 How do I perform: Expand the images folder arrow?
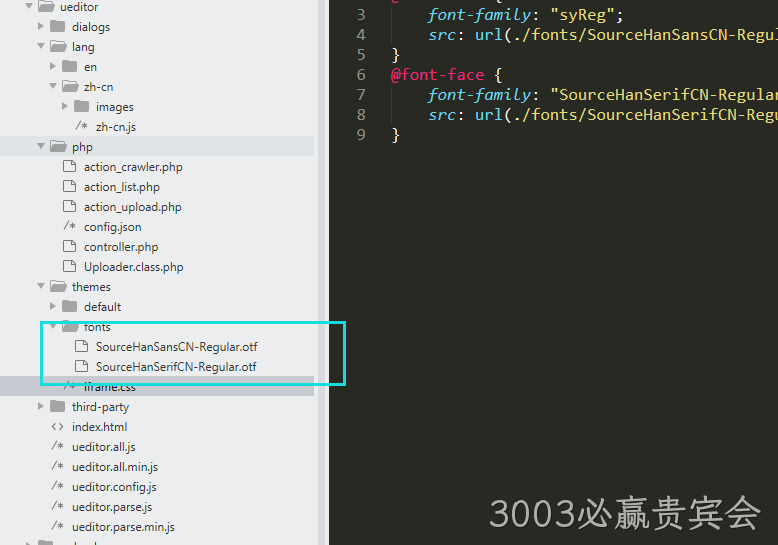pos(65,106)
